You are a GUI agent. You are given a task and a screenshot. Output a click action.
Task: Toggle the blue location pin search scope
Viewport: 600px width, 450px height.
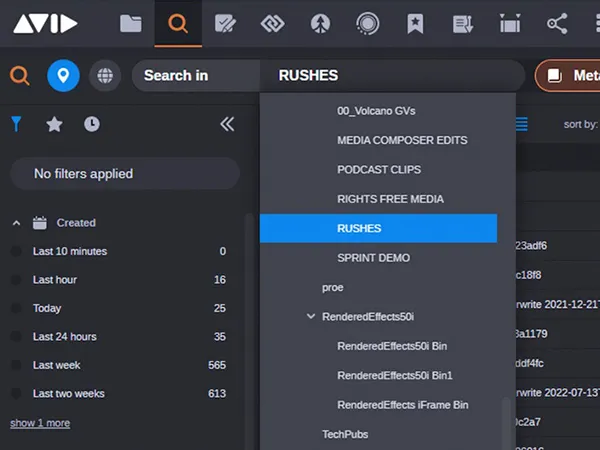click(x=63, y=75)
